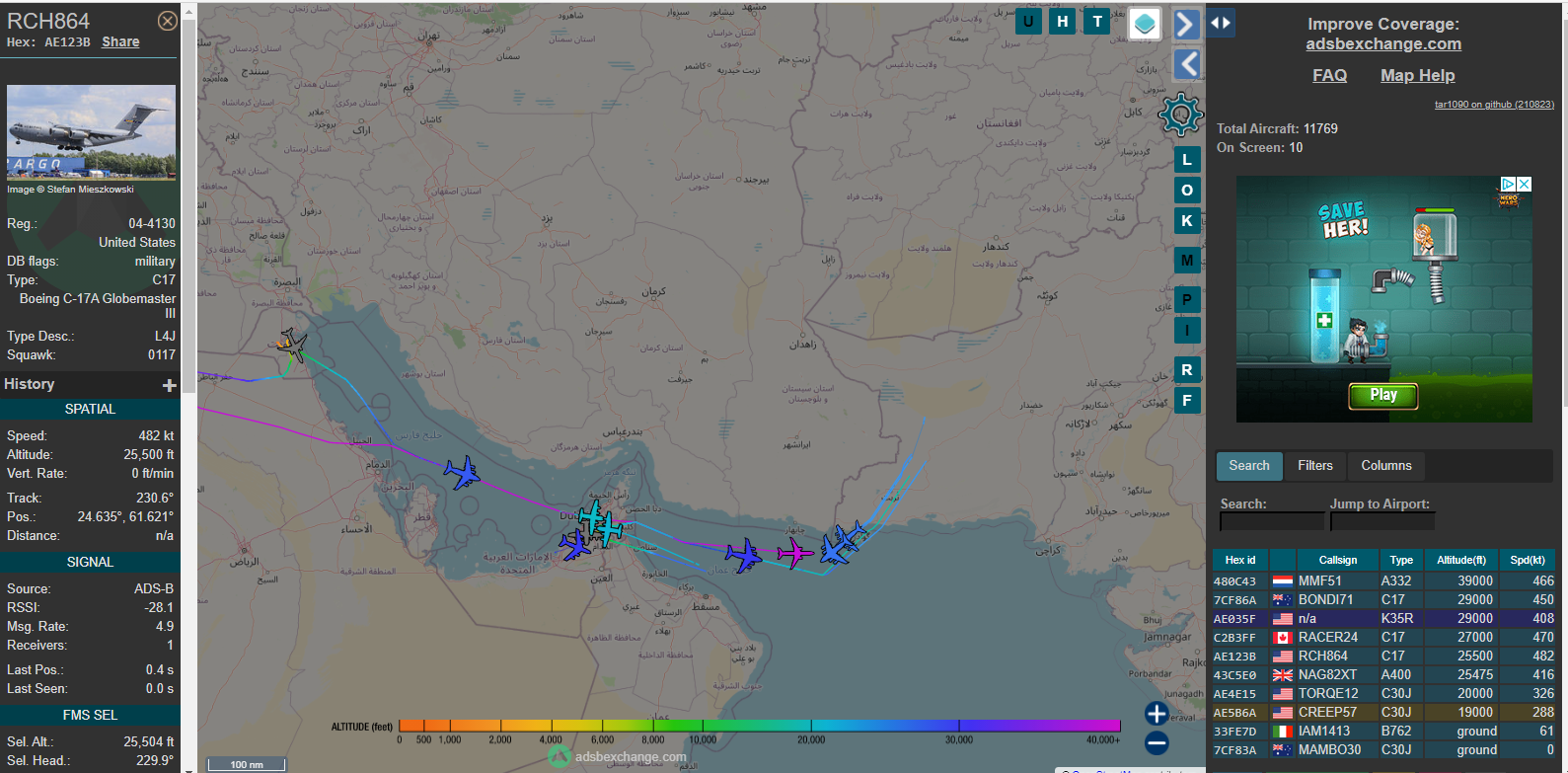1568x773 pixels.
Task: Sort table by Spd(kt) column
Action: coord(1528,560)
